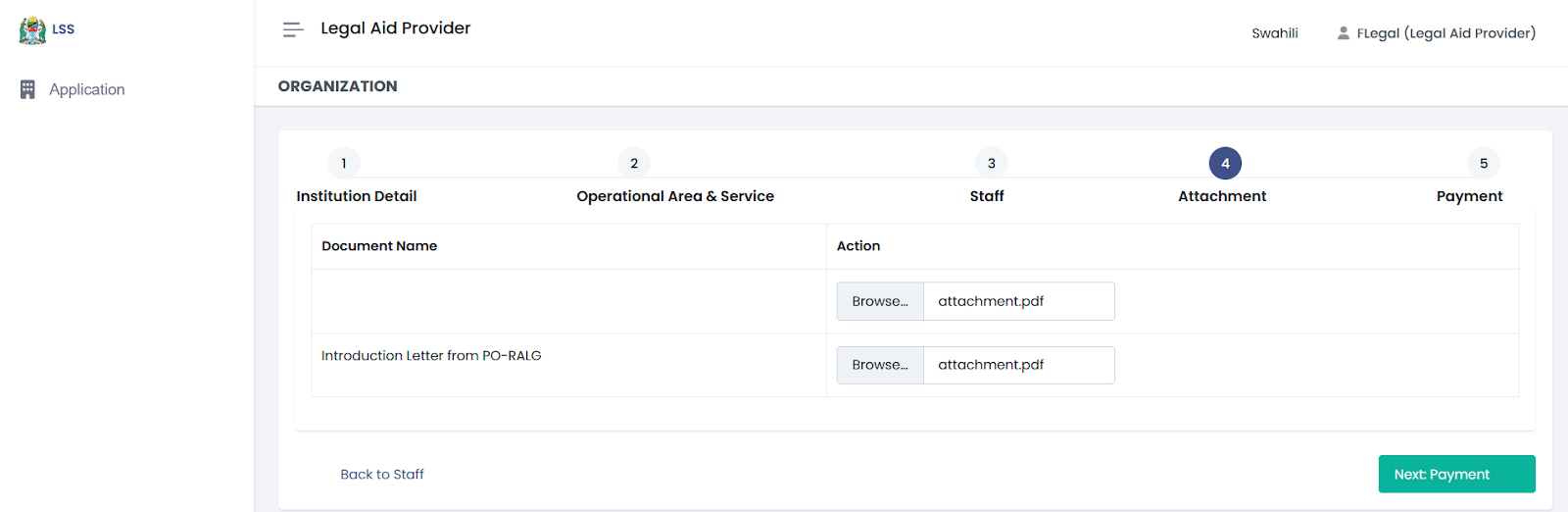Browse file for Introduction Letter from PO-RALG

tap(880, 365)
